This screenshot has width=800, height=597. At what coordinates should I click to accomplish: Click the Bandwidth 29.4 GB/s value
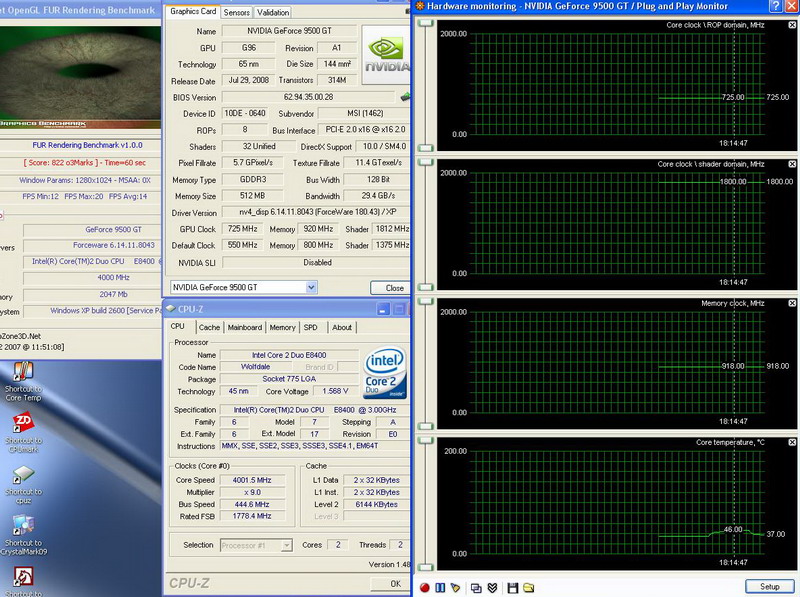[378, 196]
